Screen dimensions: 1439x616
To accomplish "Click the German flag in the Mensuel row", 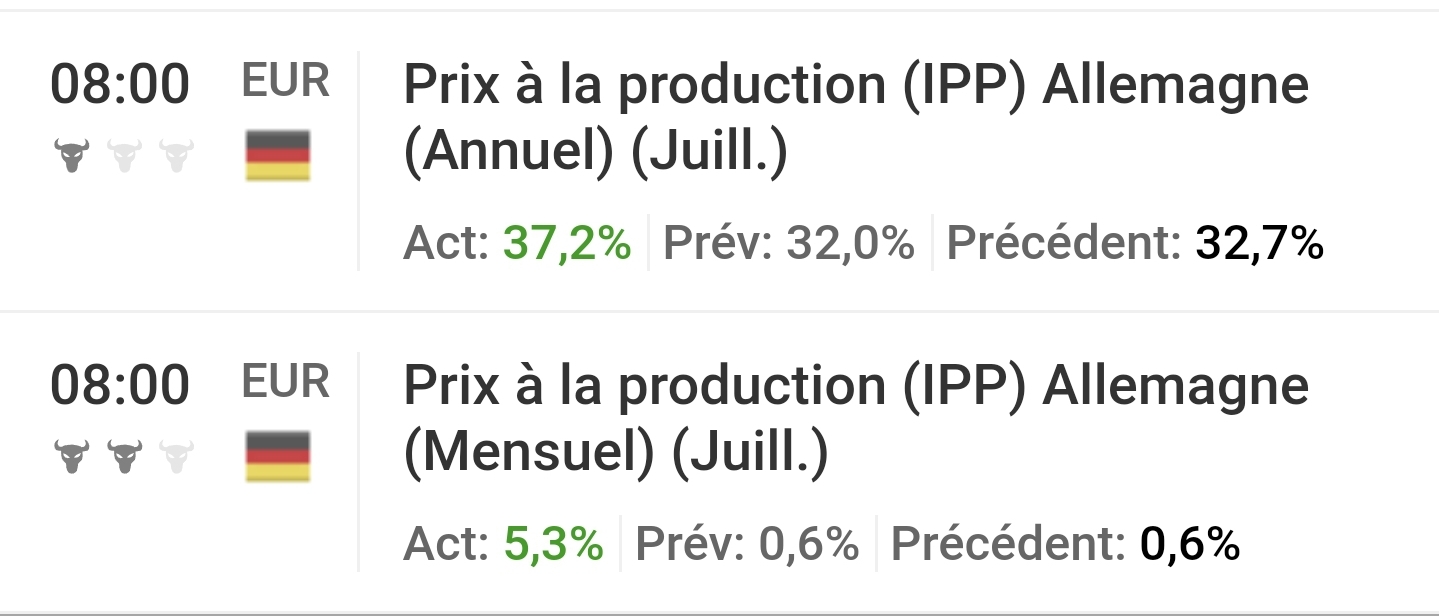I will (278, 457).
